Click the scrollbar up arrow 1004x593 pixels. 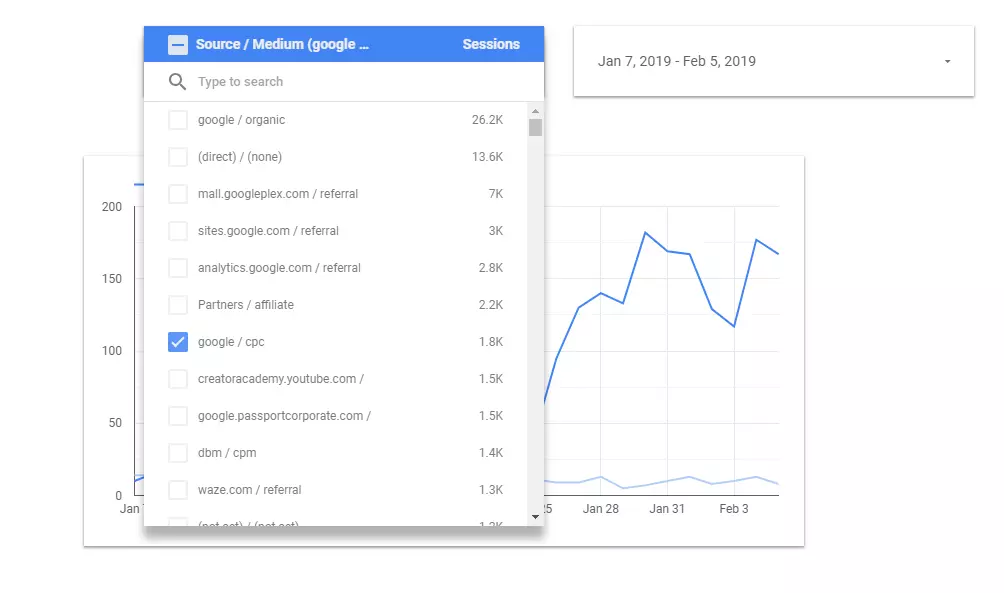pyautogui.click(x=535, y=111)
